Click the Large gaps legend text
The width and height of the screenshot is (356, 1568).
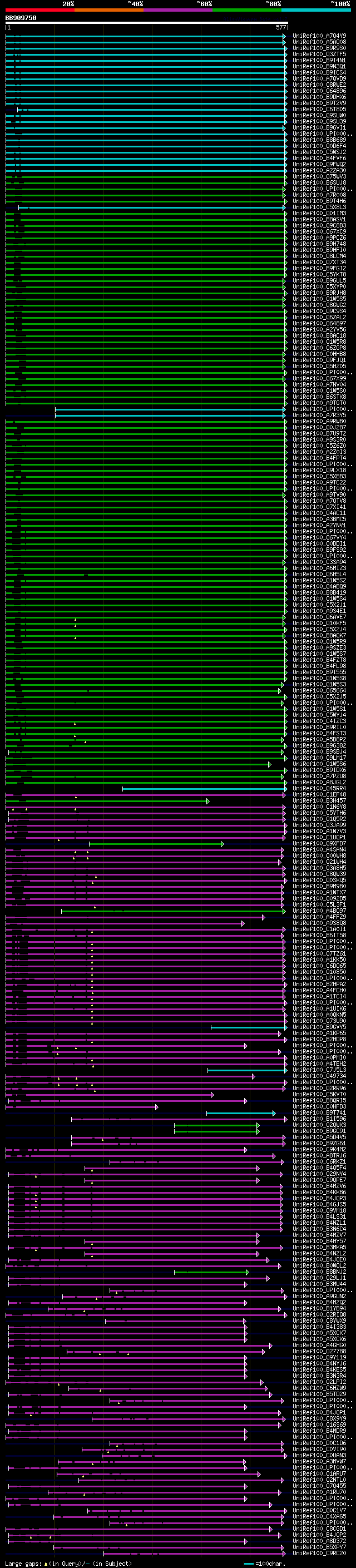[24, 1564]
